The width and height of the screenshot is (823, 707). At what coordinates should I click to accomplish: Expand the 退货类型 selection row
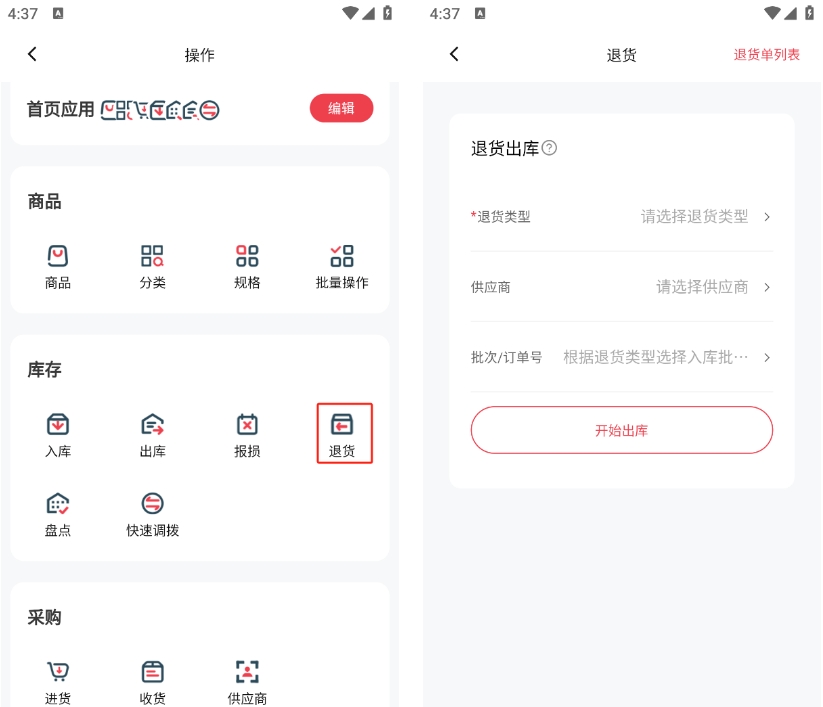coord(621,216)
